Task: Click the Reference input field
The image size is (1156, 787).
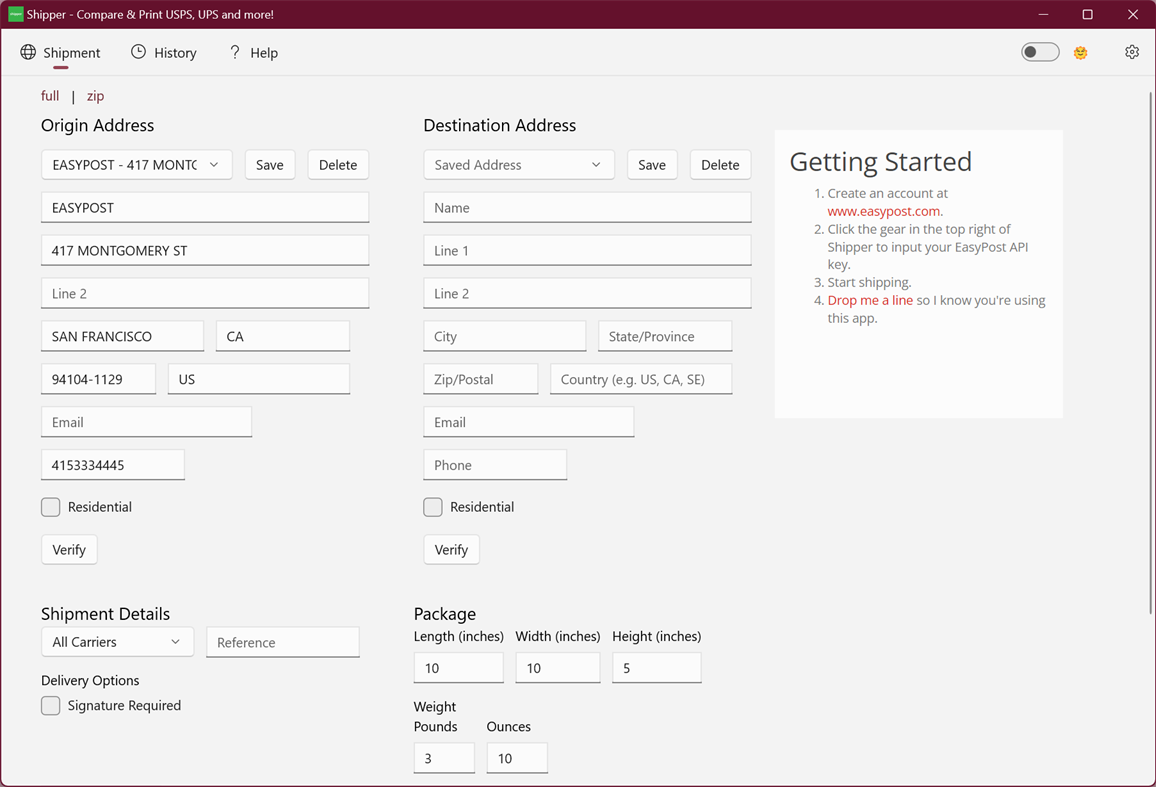Action: 283,641
